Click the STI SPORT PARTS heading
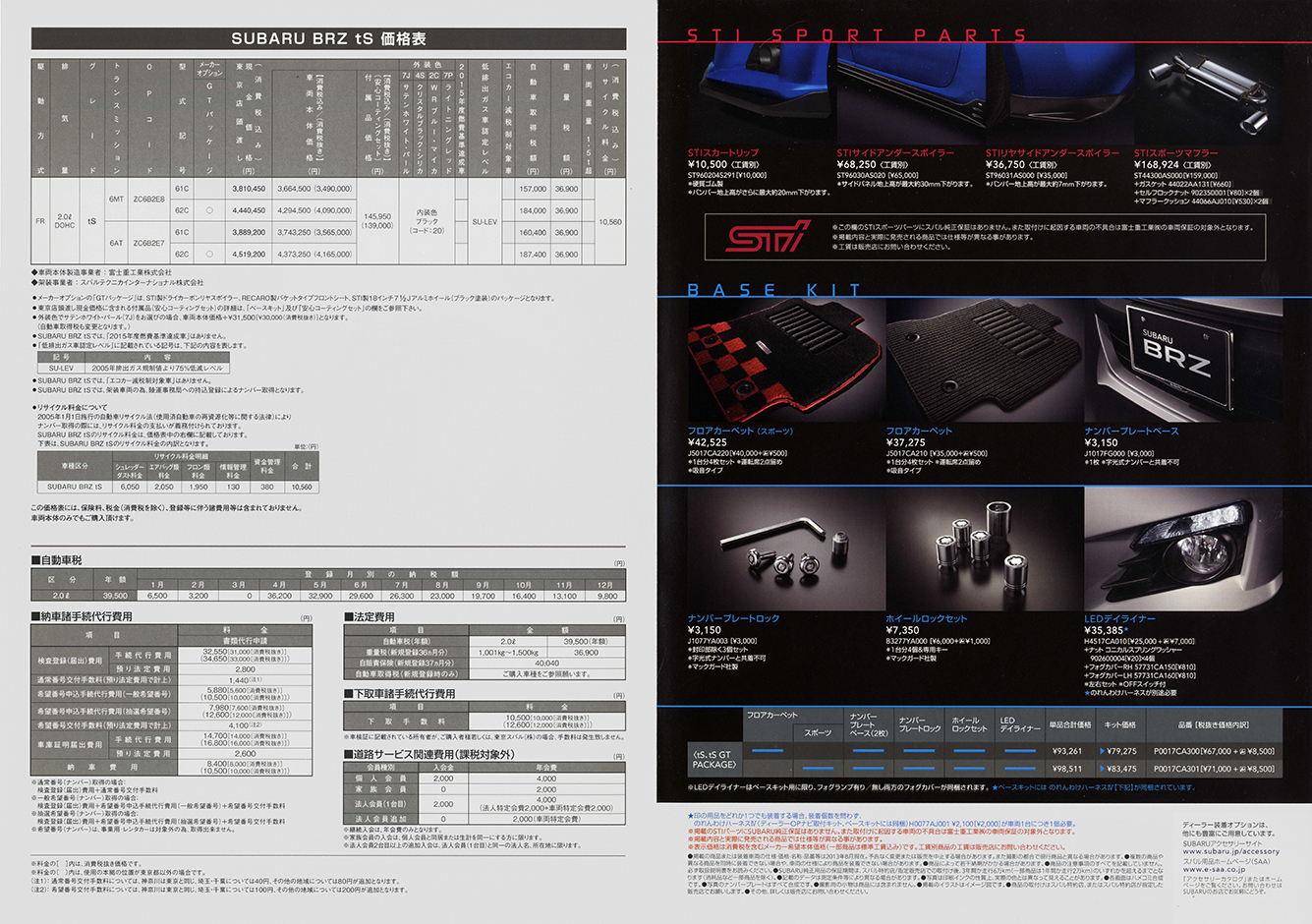The width and height of the screenshot is (1312, 924). [857, 34]
